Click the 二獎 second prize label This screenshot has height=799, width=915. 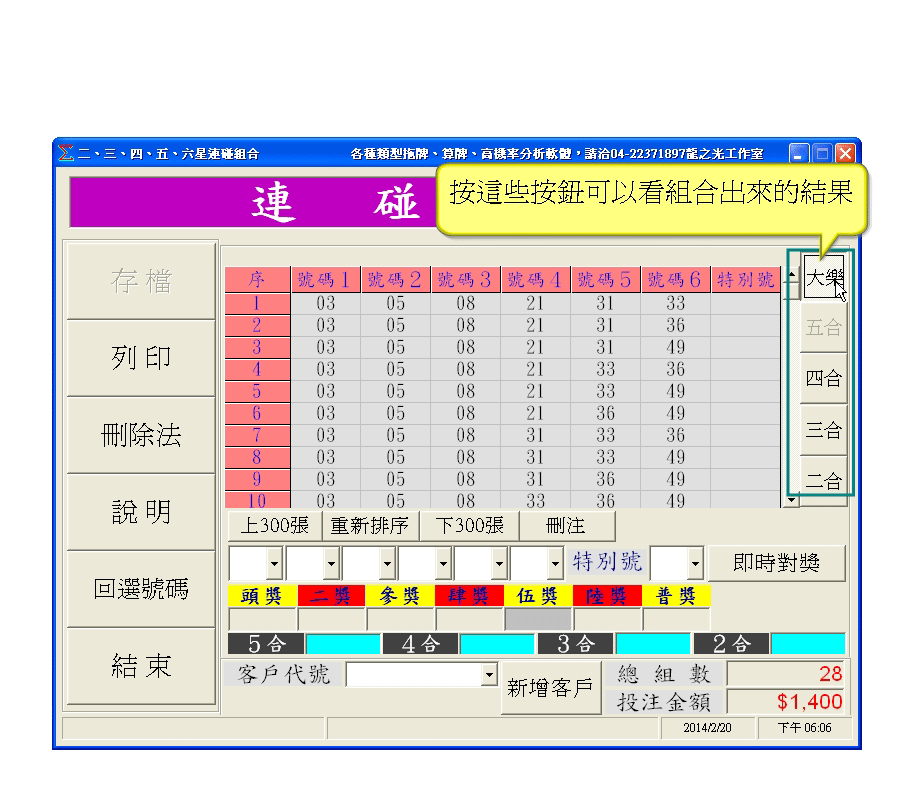coord(331,596)
